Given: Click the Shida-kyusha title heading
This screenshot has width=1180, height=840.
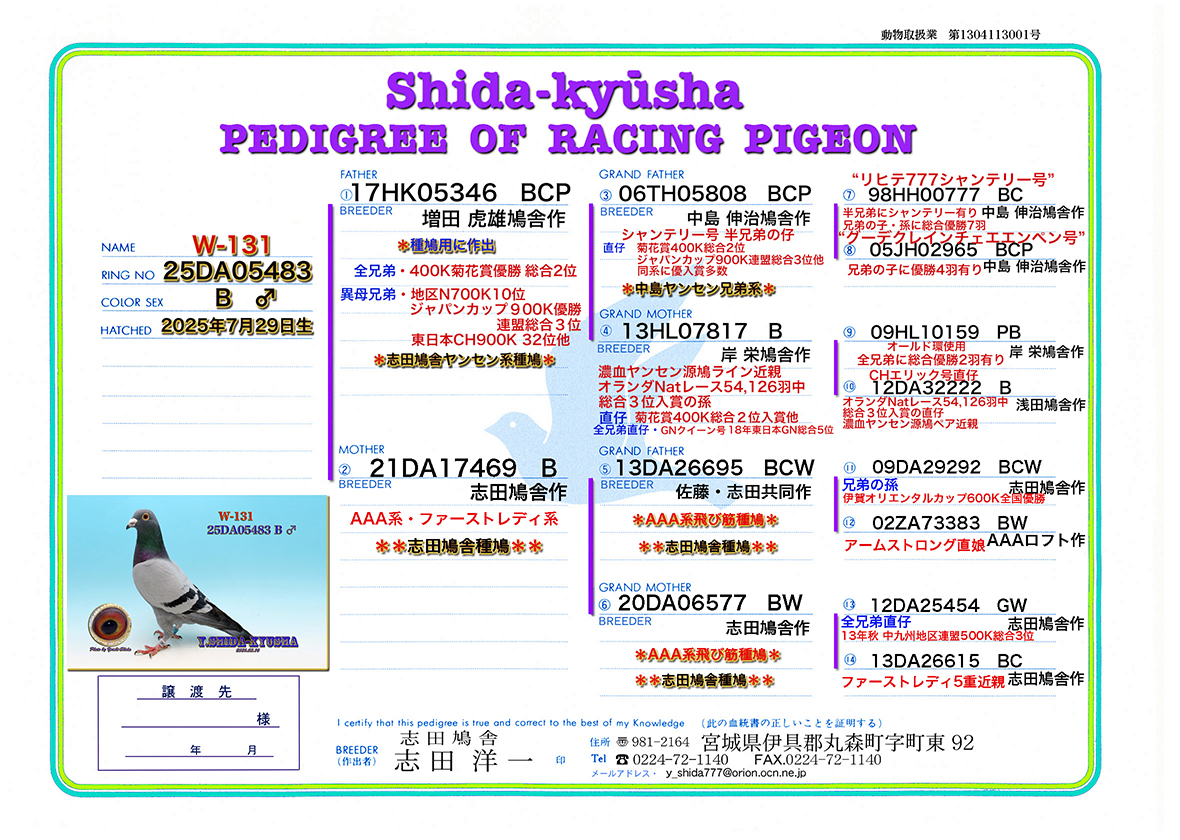Looking at the screenshot, I should click(x=564, y=91).
